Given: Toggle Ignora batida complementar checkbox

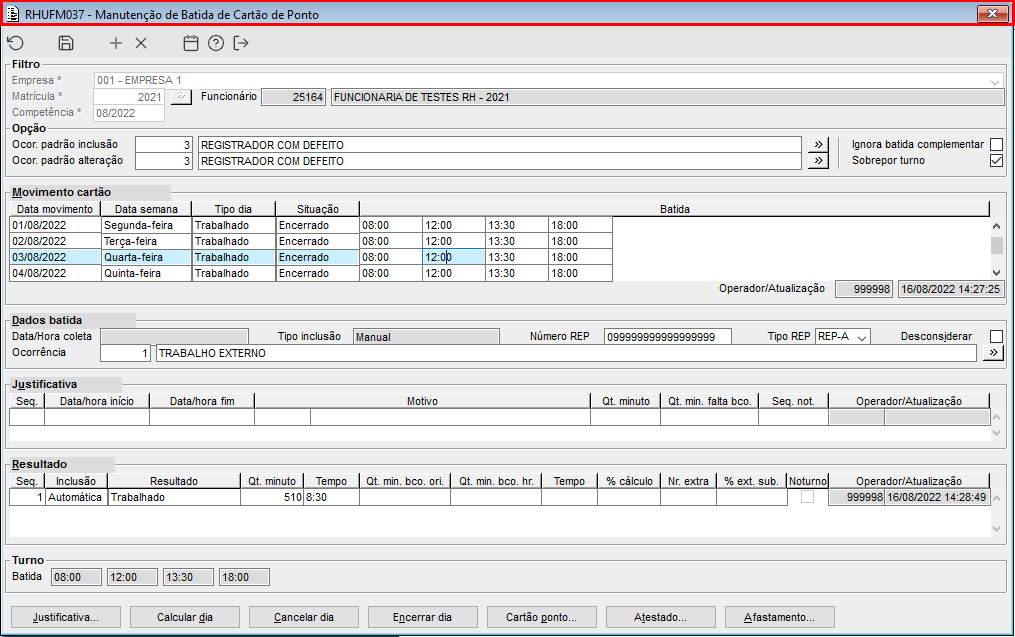Looking at the screenshot, I should 996,144.
